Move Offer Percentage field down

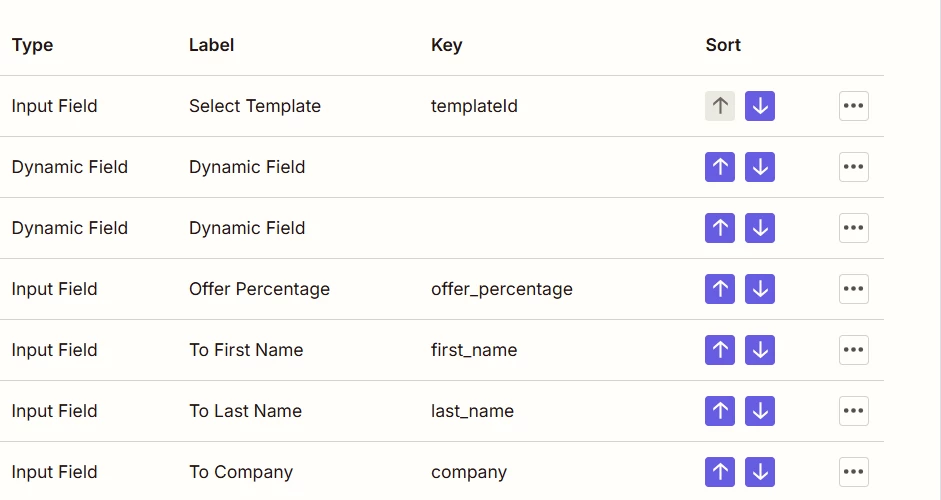(760, 289)
